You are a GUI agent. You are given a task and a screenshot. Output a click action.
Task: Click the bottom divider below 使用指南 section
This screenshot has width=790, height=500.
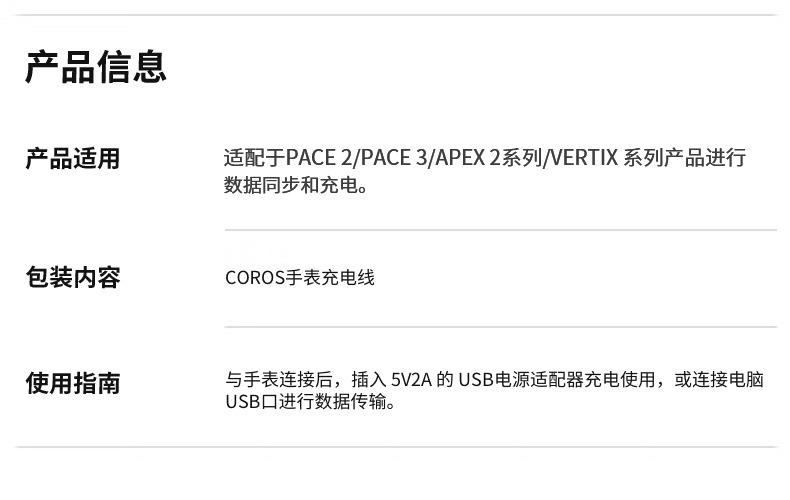pyautogui.click(x=395, y=446)
